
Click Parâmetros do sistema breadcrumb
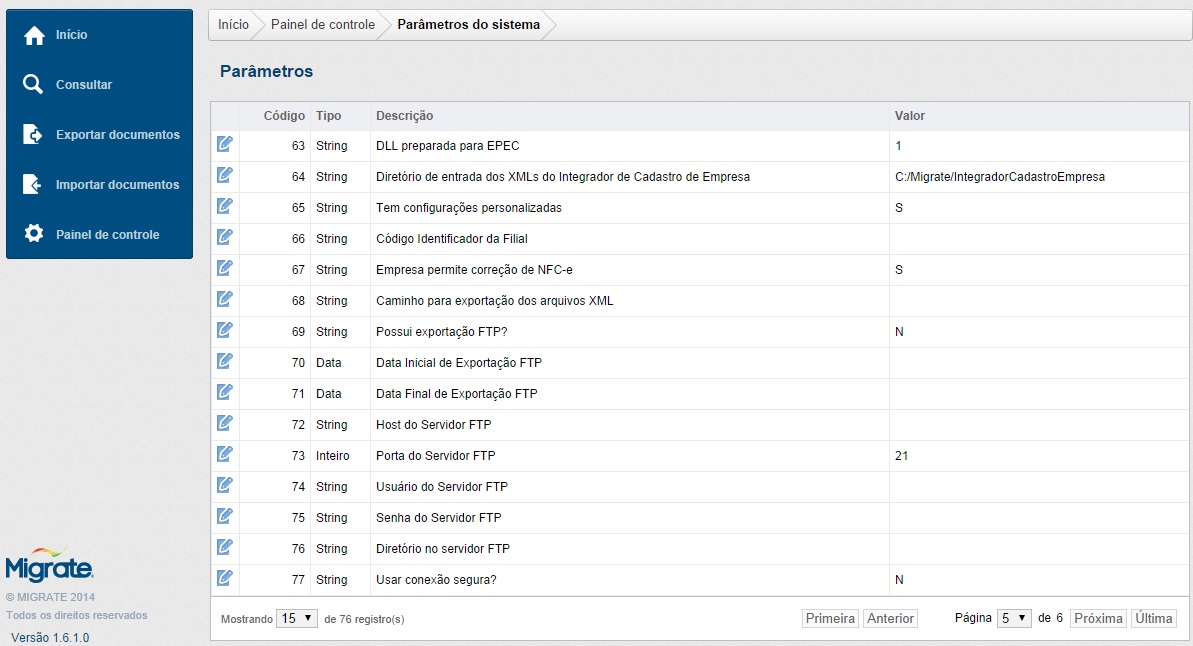point(469,24)
